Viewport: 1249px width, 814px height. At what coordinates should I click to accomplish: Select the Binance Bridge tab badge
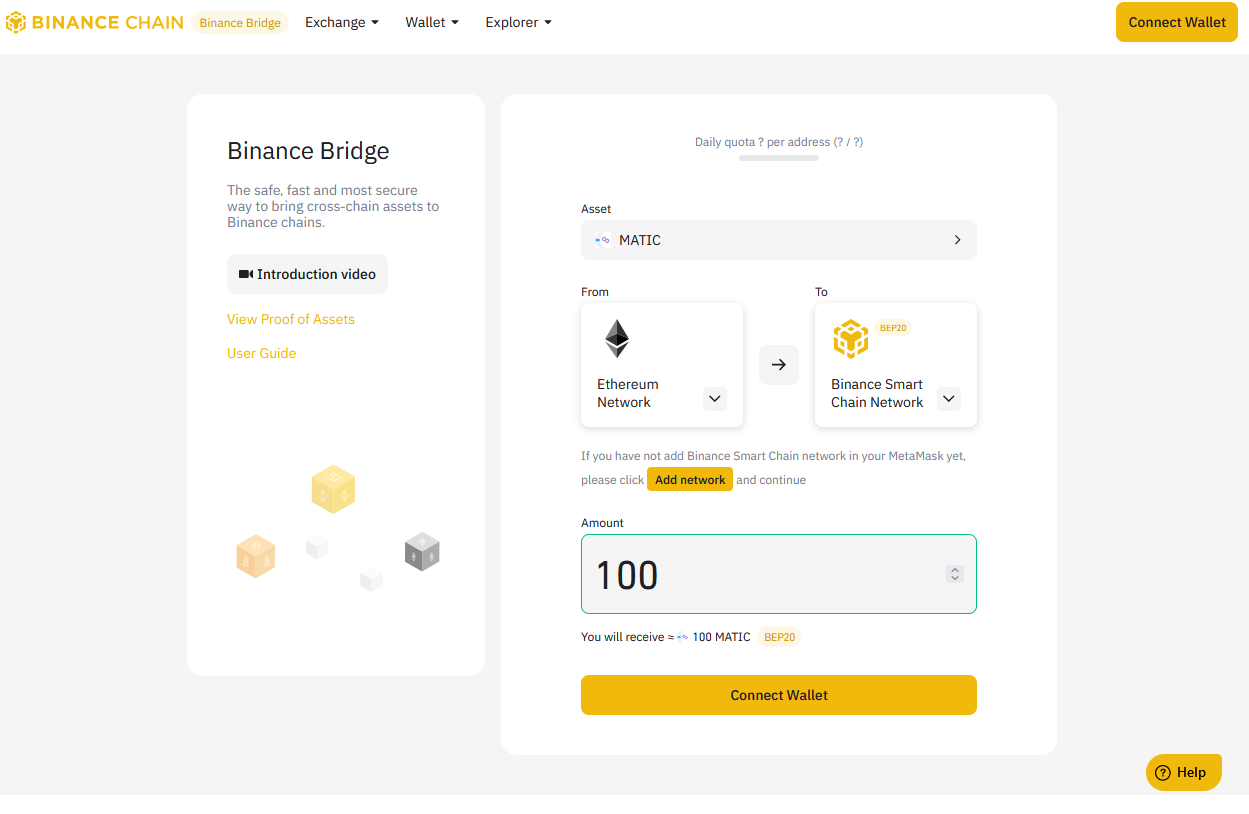(x=240, y=23)
